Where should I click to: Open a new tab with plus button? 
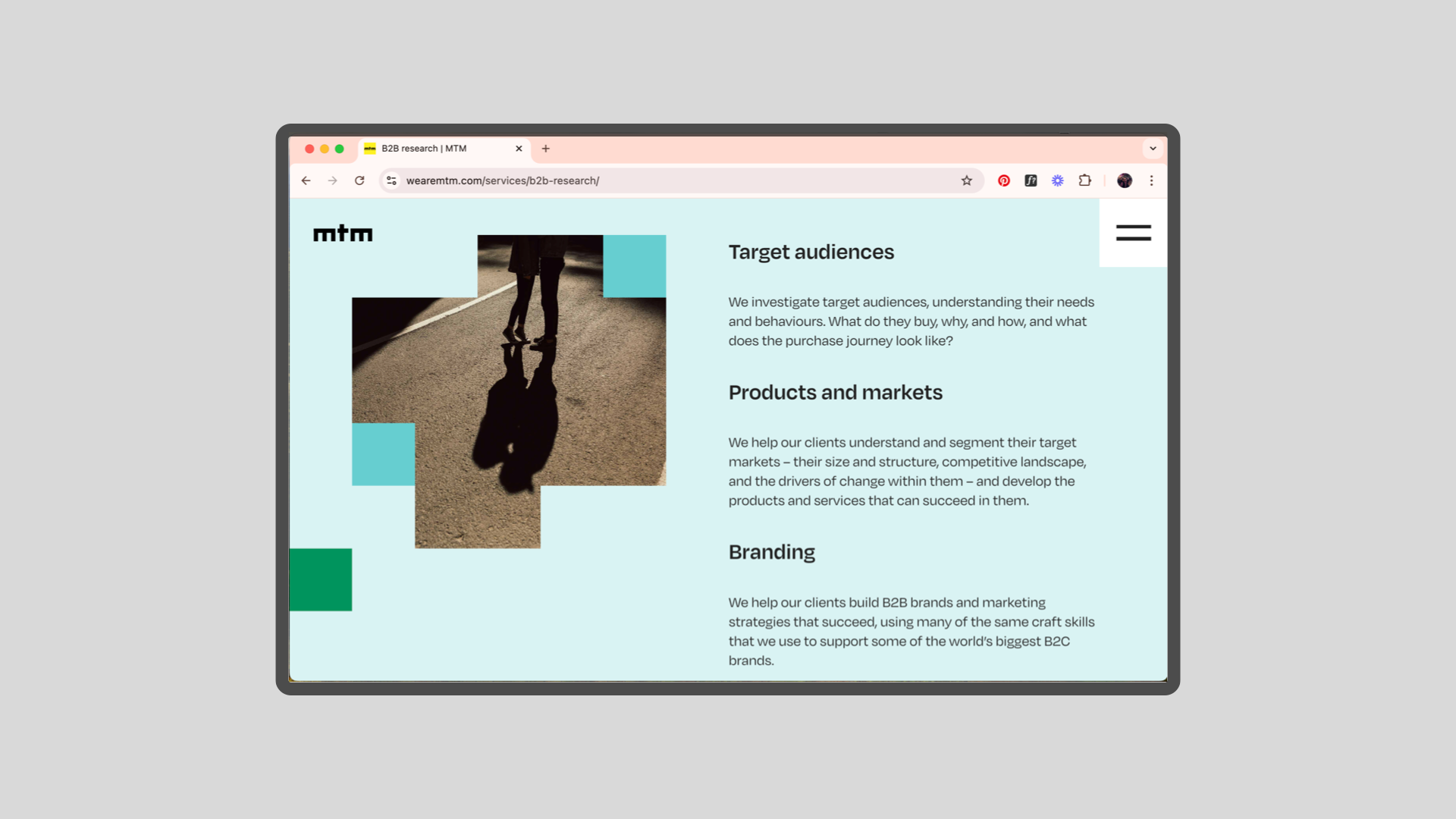click(545, 149)
